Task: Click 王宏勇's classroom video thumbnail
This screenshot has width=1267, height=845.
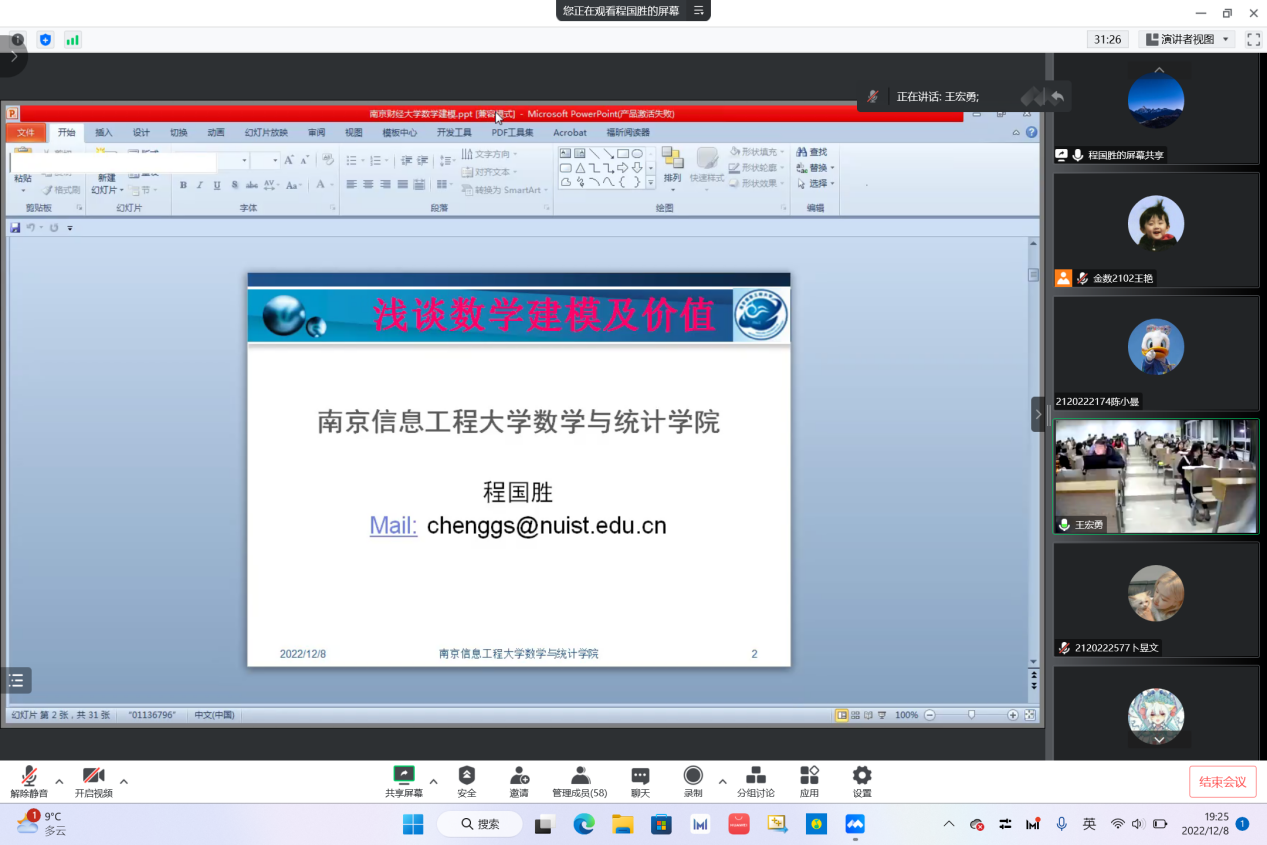Action: tap(1156, 477)
